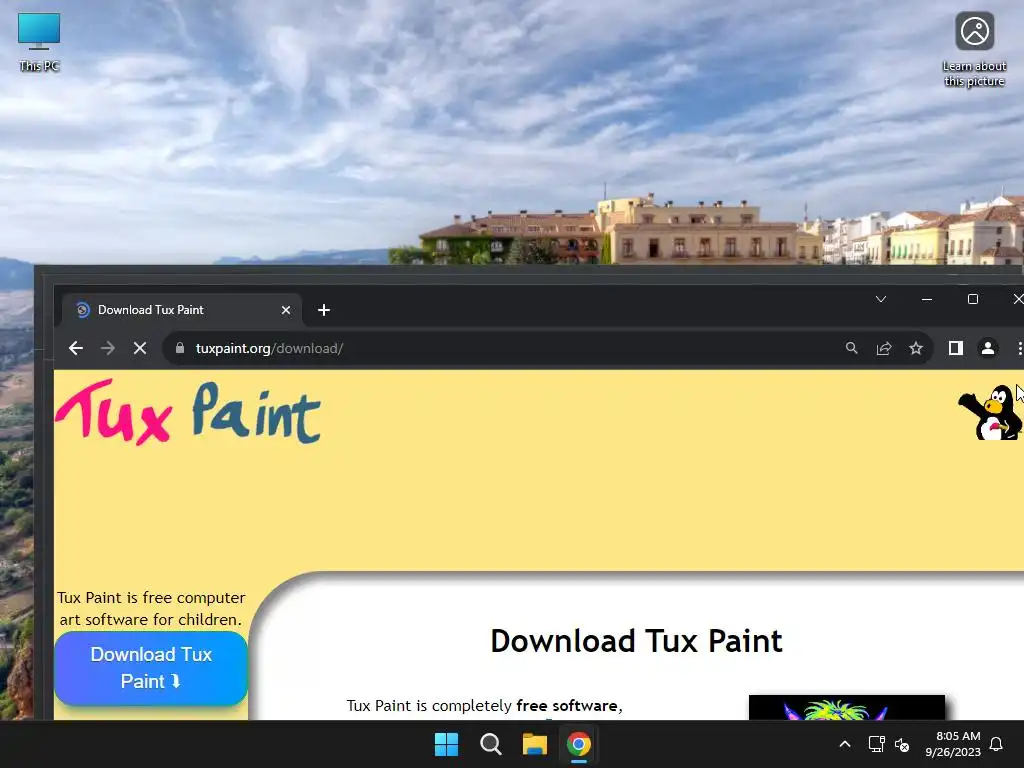Click the Download Tux Paint heading

coord(636,641)
